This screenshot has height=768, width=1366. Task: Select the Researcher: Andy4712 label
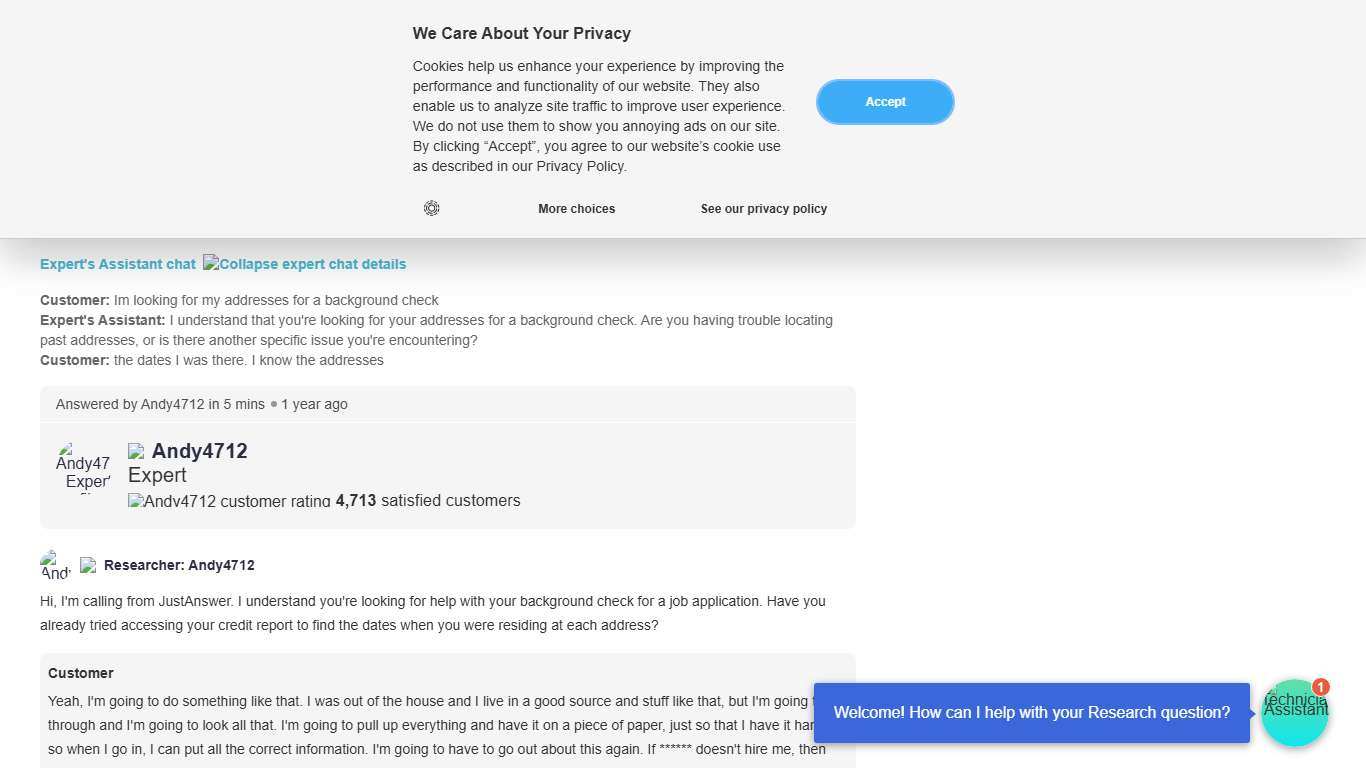tap(179, 565)
